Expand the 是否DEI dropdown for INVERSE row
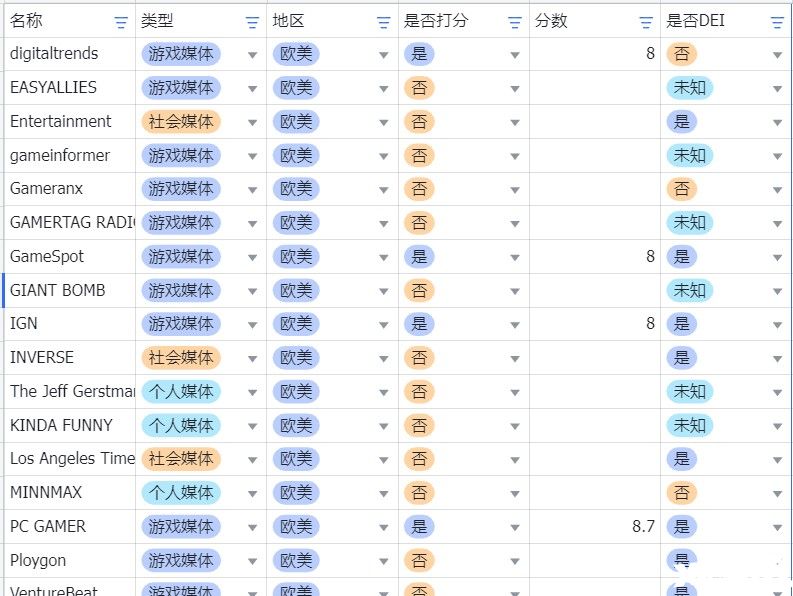793x596 pixels. [x=777, y=359]
